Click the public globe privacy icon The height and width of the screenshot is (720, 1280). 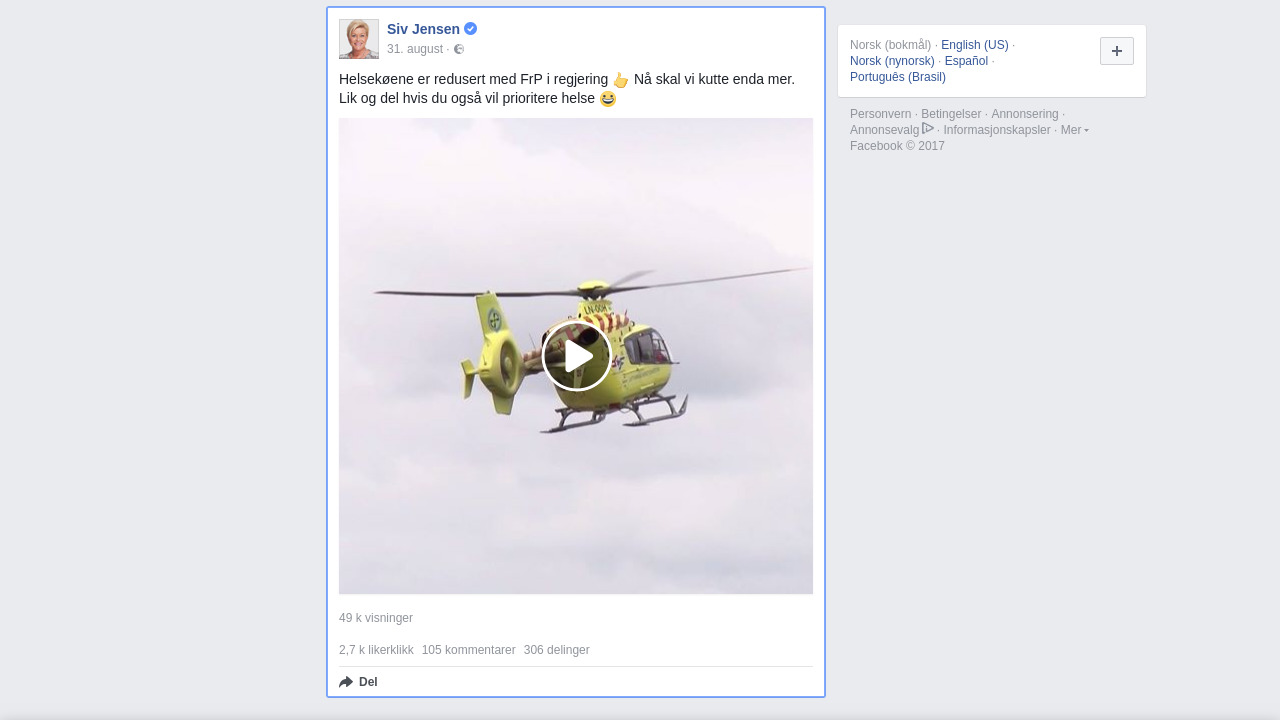[x=459, y=49]
